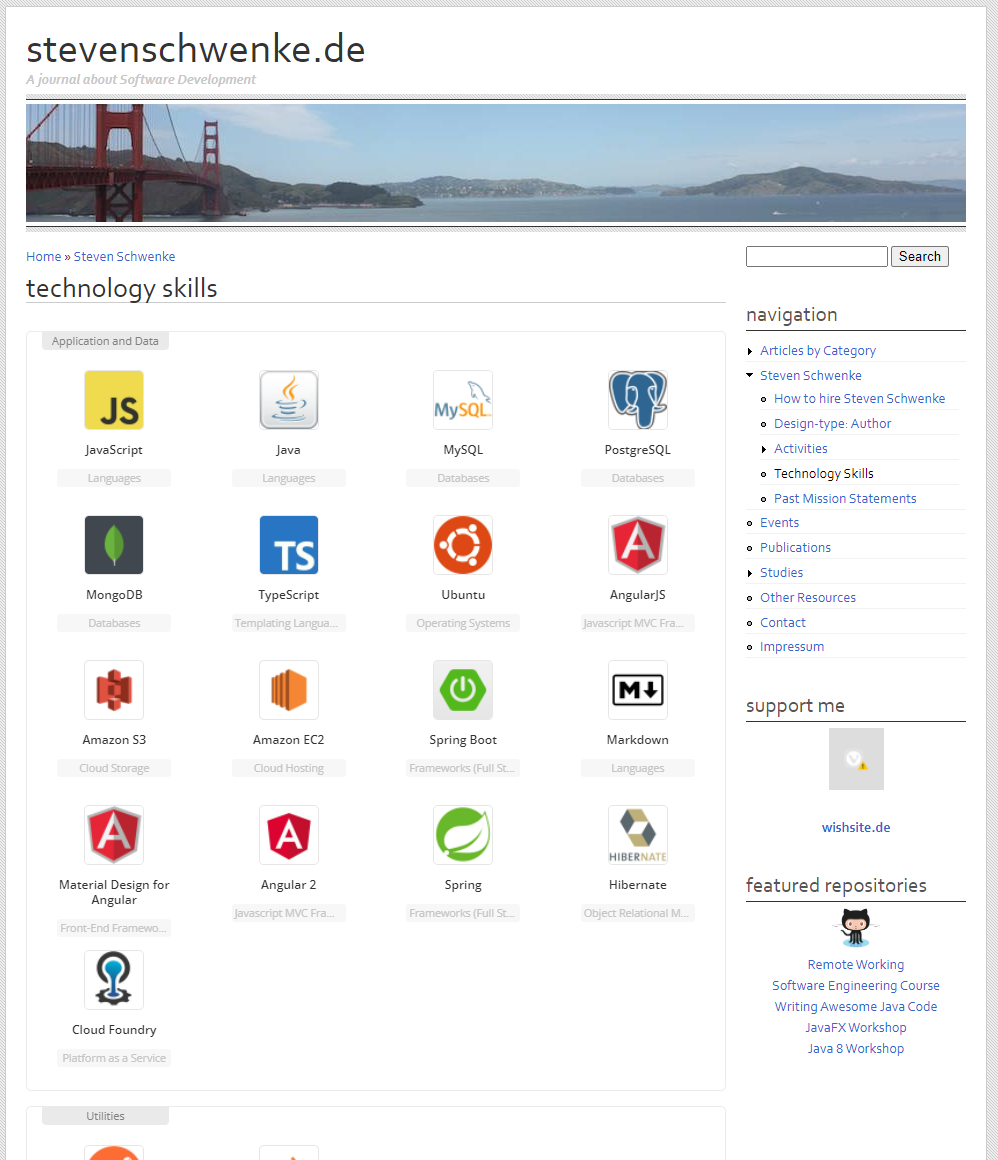The height and width of the screenshot is (1160, 998).
Task: Click the Spring Boot power icon
Action: 463,690
